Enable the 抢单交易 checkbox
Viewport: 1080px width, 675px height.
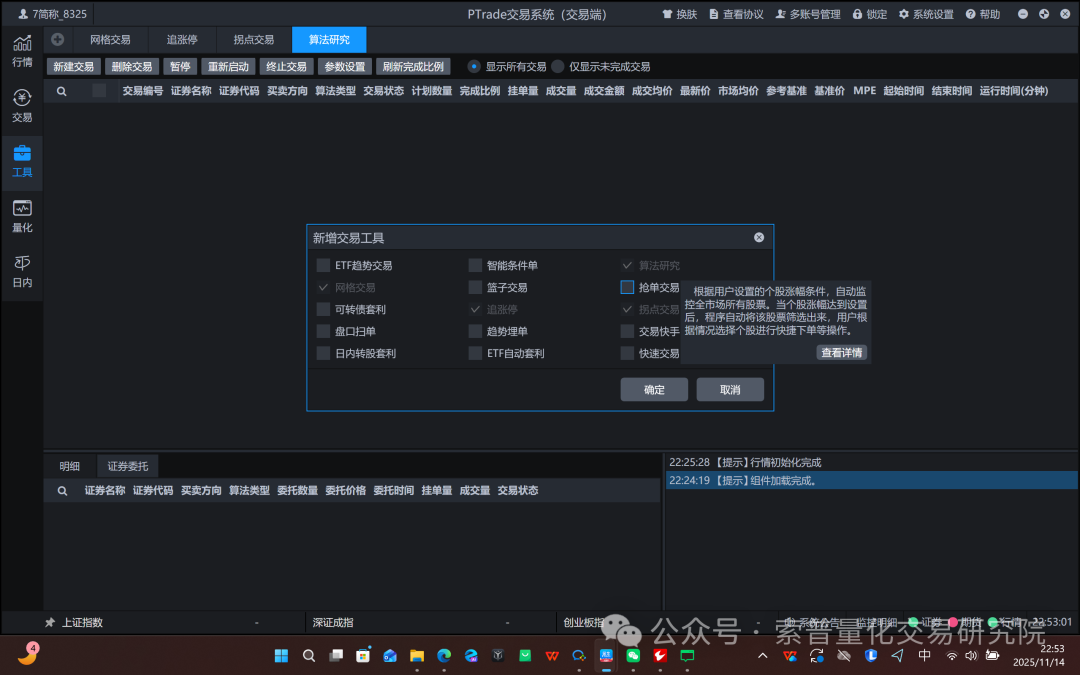pyautogui.click(x=626, y=287)
